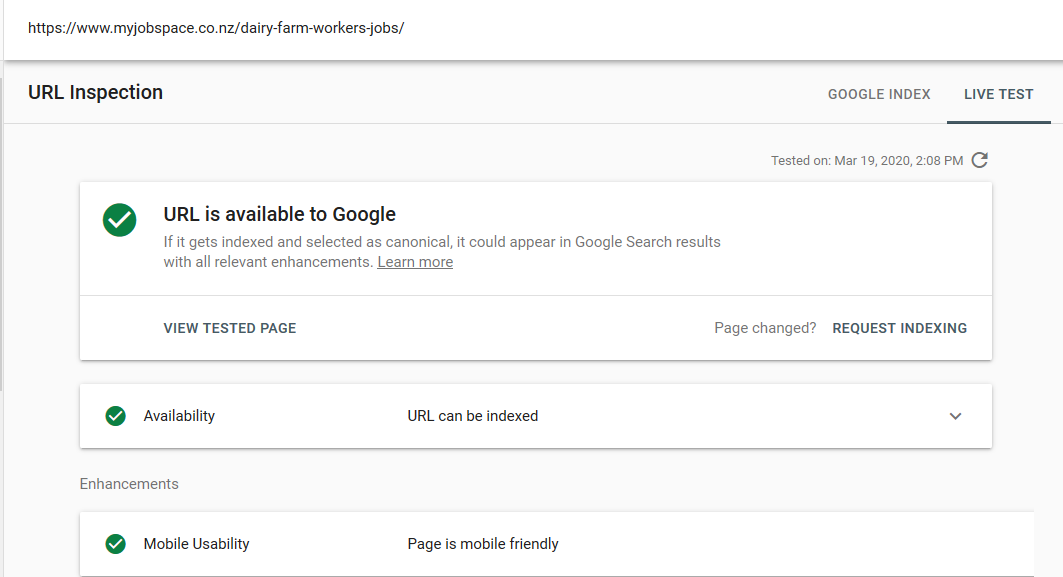Click the 'URL is available to Google' heading
This screenshot has width=1063, height=577.
(280, 214)
